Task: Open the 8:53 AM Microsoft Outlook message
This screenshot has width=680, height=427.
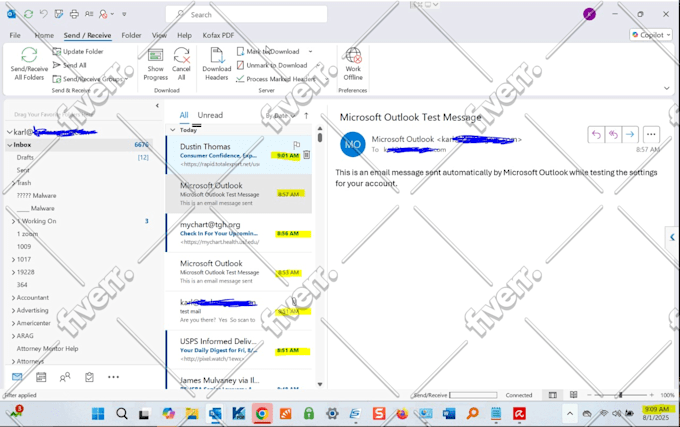Action: coord(239,272)
